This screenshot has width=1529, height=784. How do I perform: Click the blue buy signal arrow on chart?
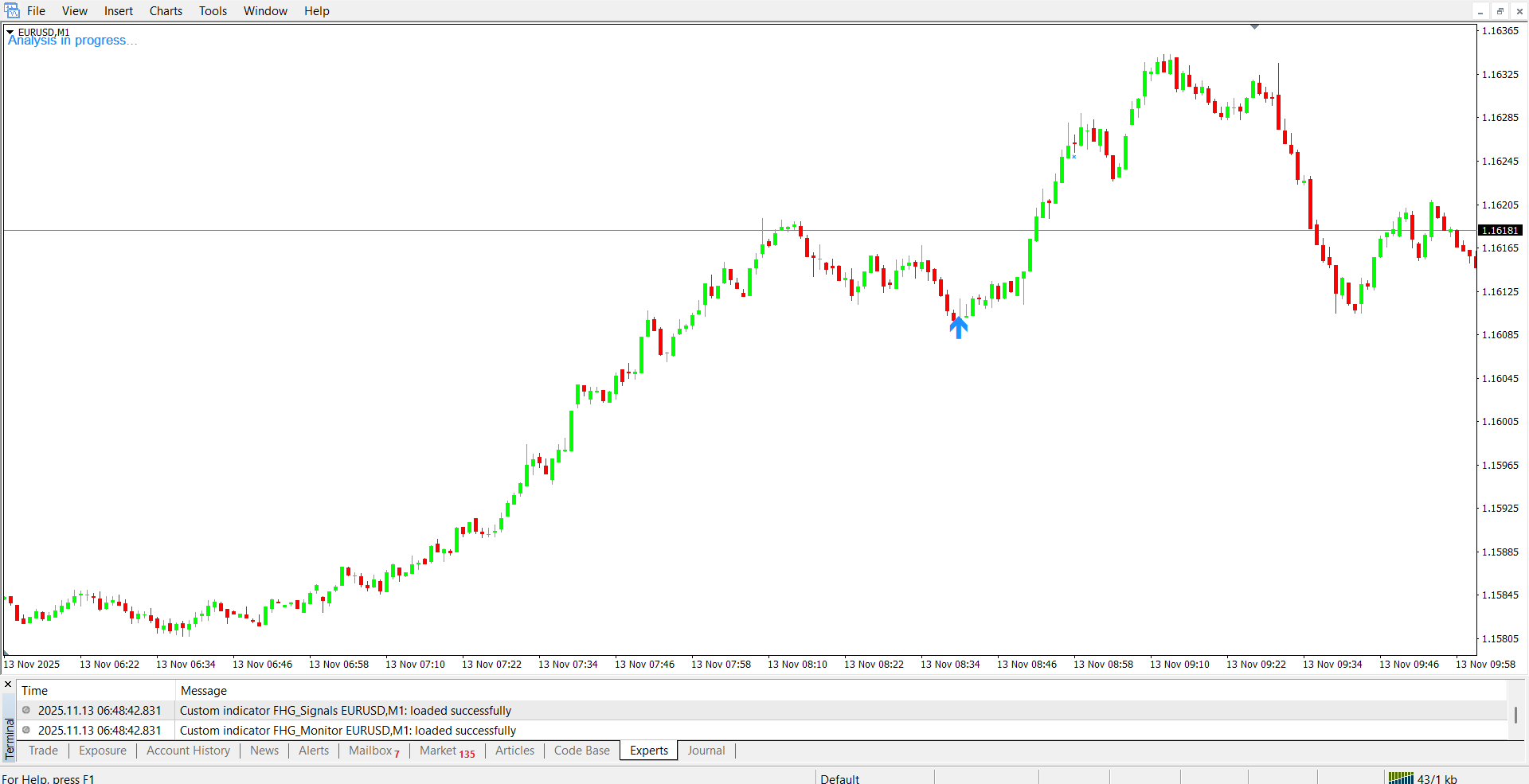click(x=959, y=327)
